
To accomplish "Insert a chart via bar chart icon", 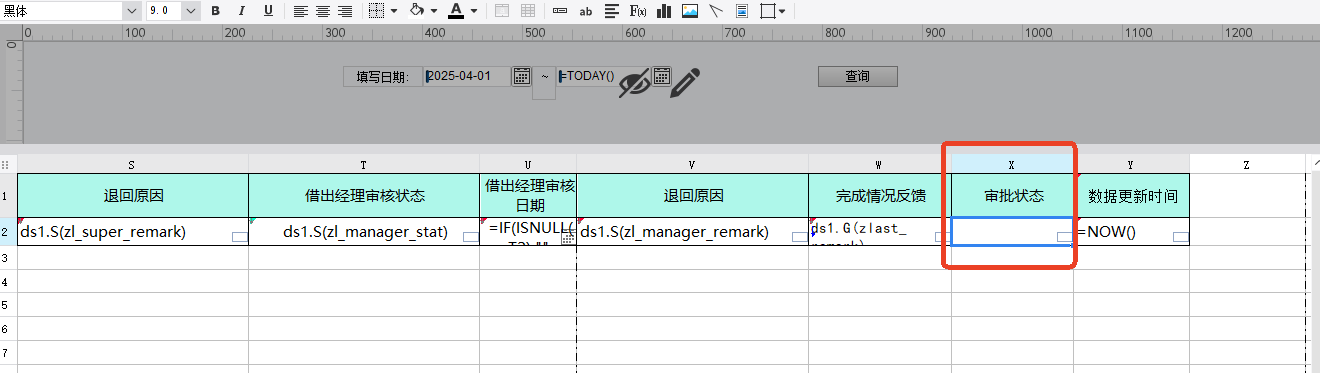I will 664,11.
